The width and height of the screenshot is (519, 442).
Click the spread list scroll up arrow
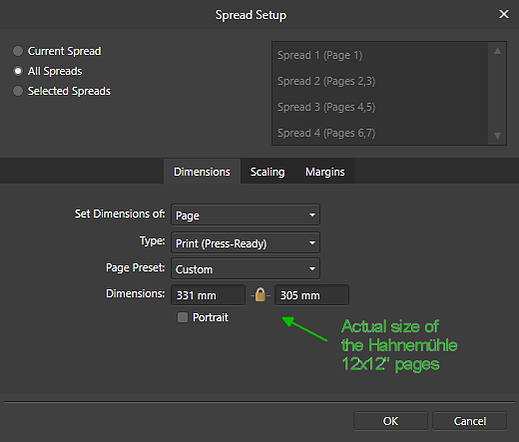[497, 51]
